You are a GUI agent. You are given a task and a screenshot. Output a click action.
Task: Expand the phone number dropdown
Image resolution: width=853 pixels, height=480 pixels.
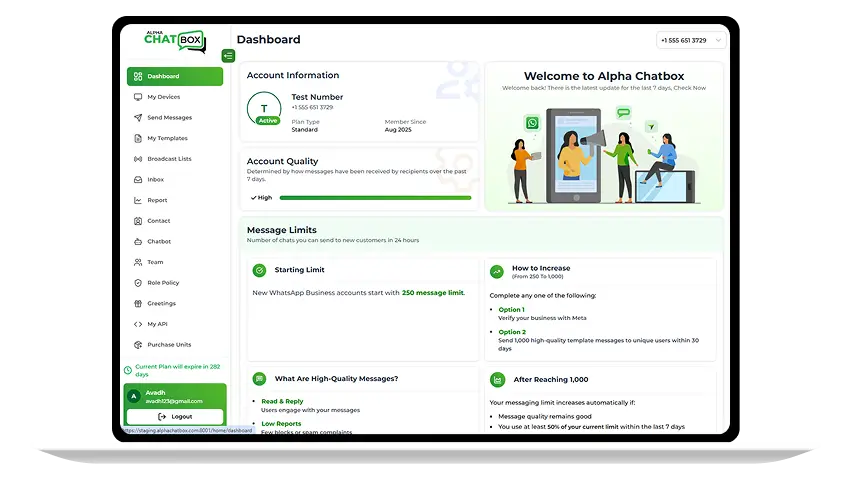690,40
